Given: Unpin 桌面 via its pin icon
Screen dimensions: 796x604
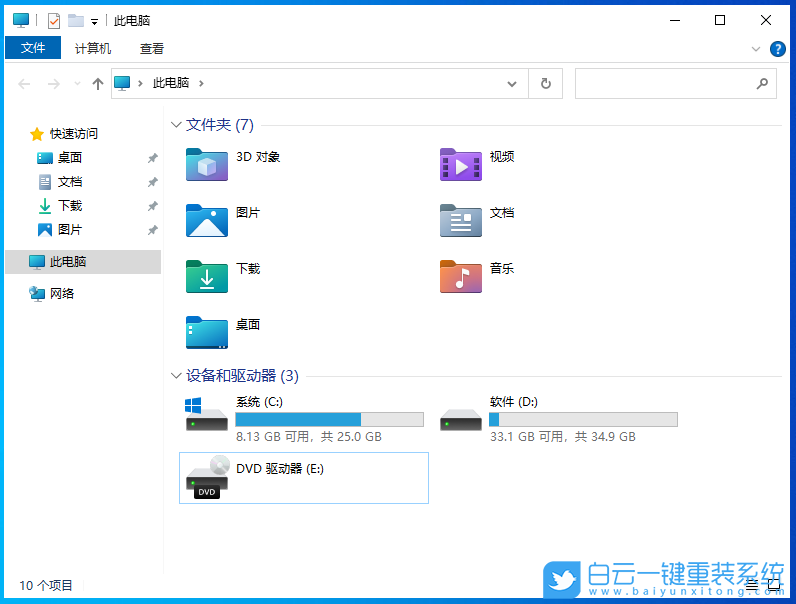Looking at the screenshot, I should point(152,158).
